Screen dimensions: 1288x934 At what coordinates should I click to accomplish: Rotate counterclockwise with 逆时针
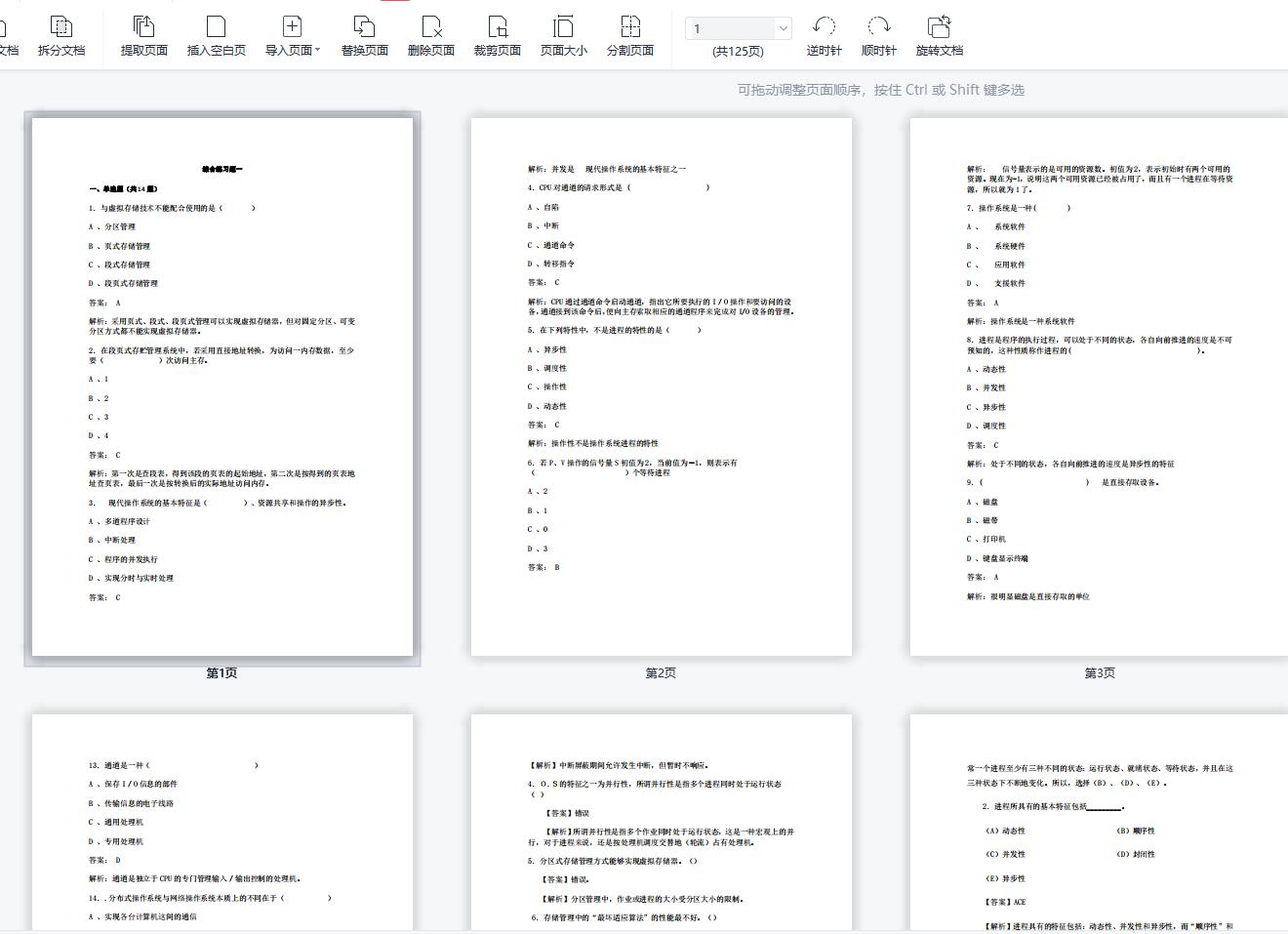pos(824,36)
